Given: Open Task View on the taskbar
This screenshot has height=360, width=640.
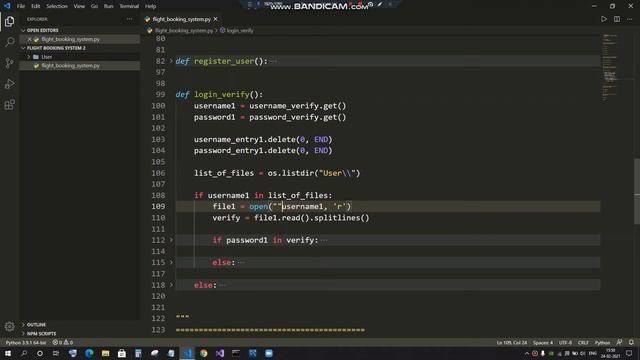Looking at the screenshot, I should click(56, 353).
